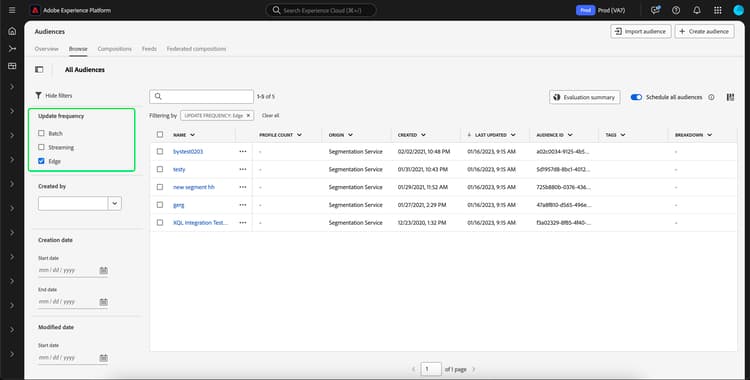The height and width of the screenshot is (380, 750).
Task: Open the hamburger navigation menu
Action: (12, 10)
